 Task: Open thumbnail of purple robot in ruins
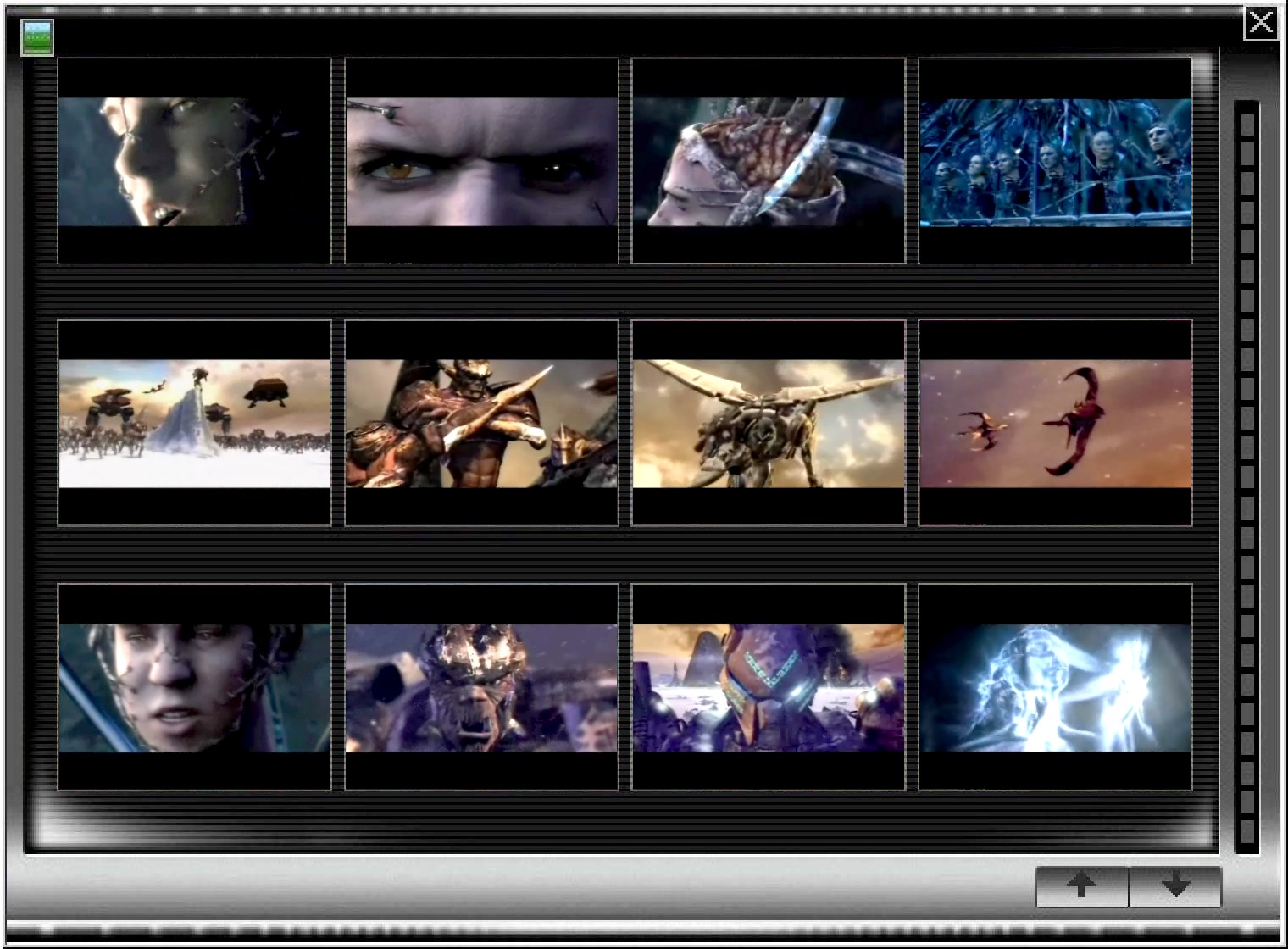(x=769, y=687)
